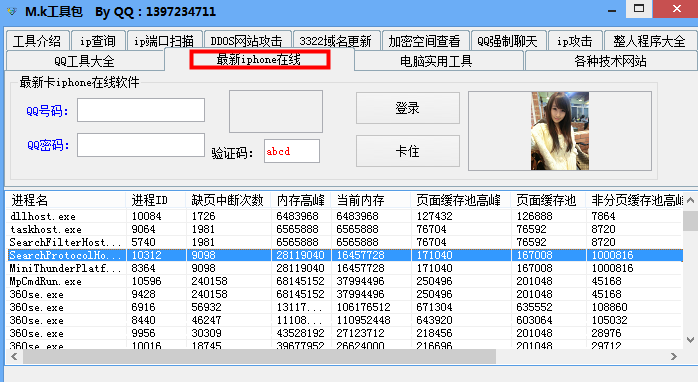The height and width of the screenshot is (382, 698).
Task: Open the 加密空间查看 tab
Action: coord(424,41)
